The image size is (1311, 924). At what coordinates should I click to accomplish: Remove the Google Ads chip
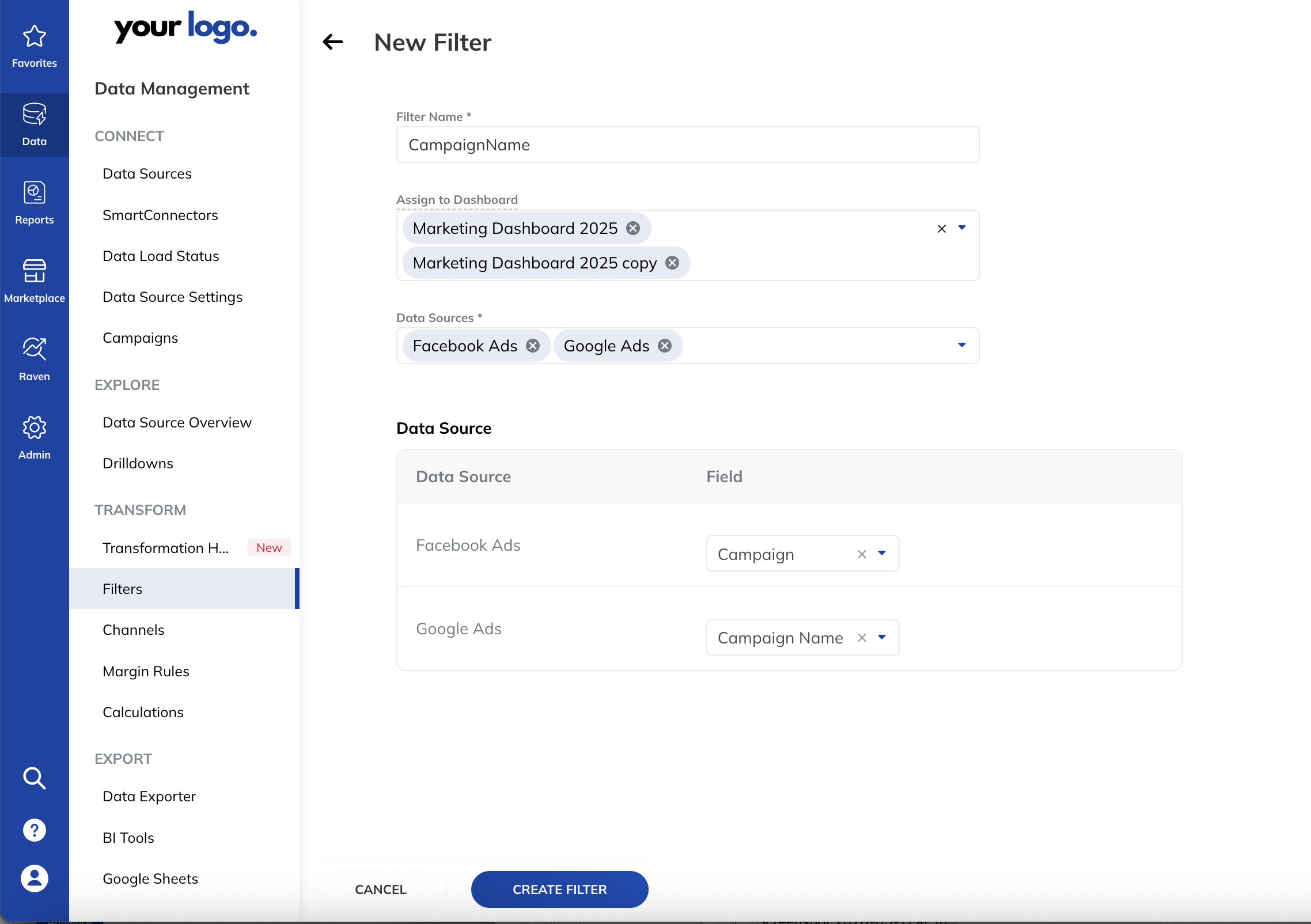pyautogui.click(x=665, y=346)
